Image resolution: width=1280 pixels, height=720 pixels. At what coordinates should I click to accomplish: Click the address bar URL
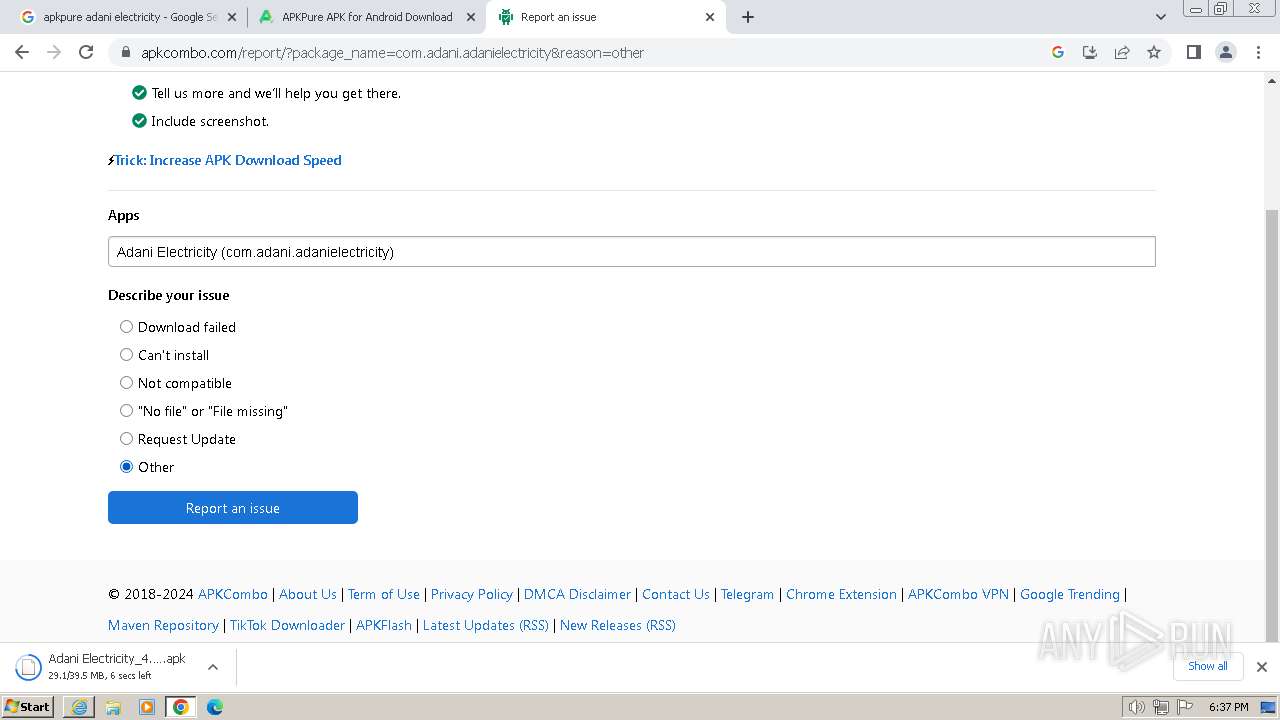point(392,52)
